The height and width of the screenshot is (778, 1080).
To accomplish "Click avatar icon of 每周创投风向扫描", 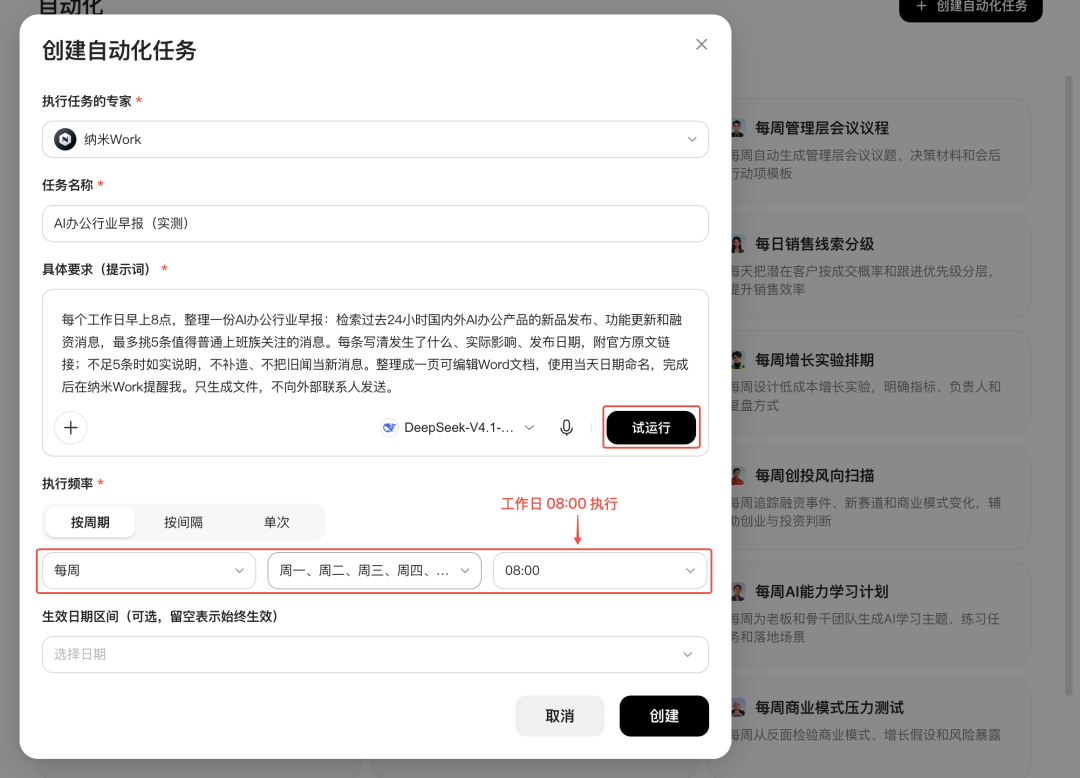I will (x=738, y=476).
